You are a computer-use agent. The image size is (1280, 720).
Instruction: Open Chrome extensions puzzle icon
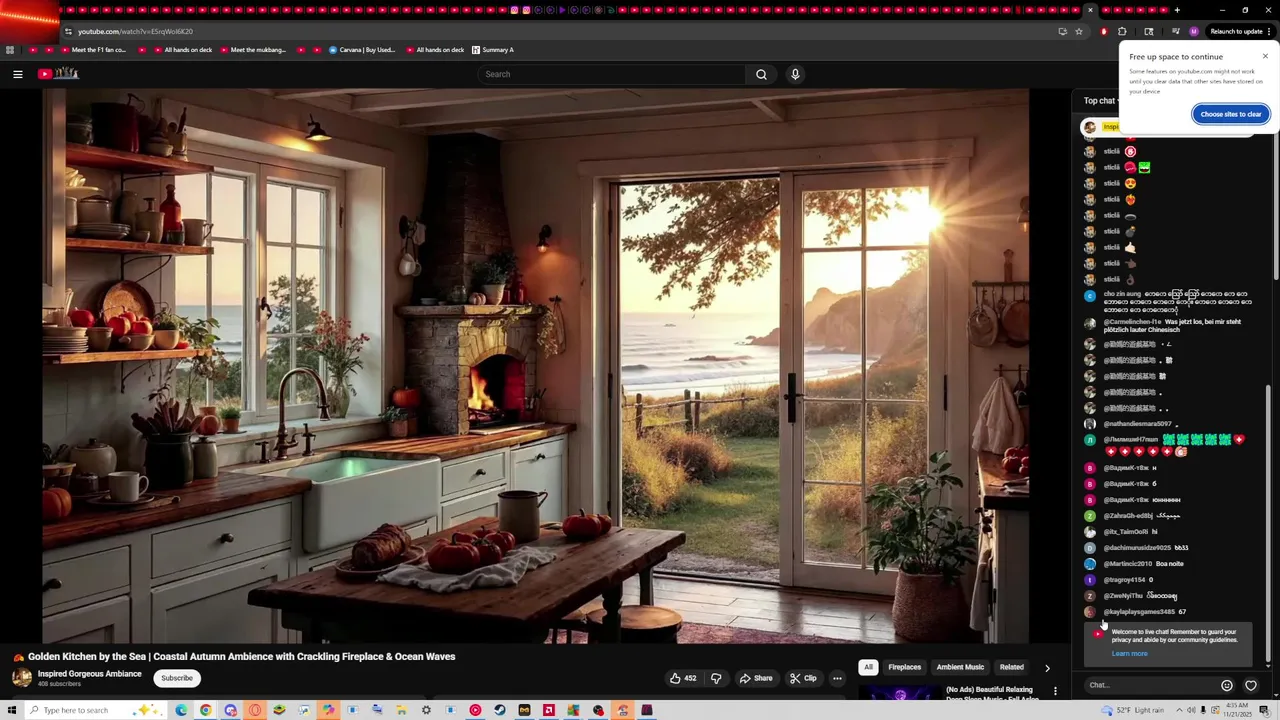(x=1122, y=31)
